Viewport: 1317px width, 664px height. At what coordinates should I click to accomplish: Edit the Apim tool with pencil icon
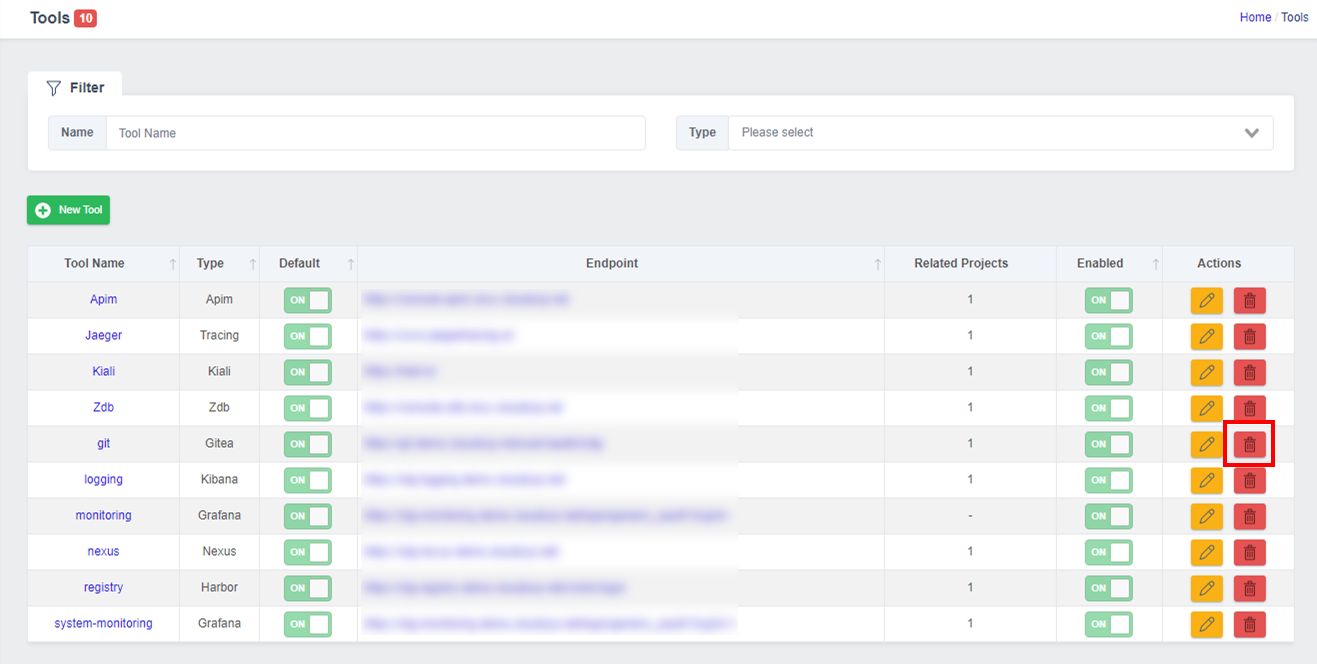click(1207, 300)
